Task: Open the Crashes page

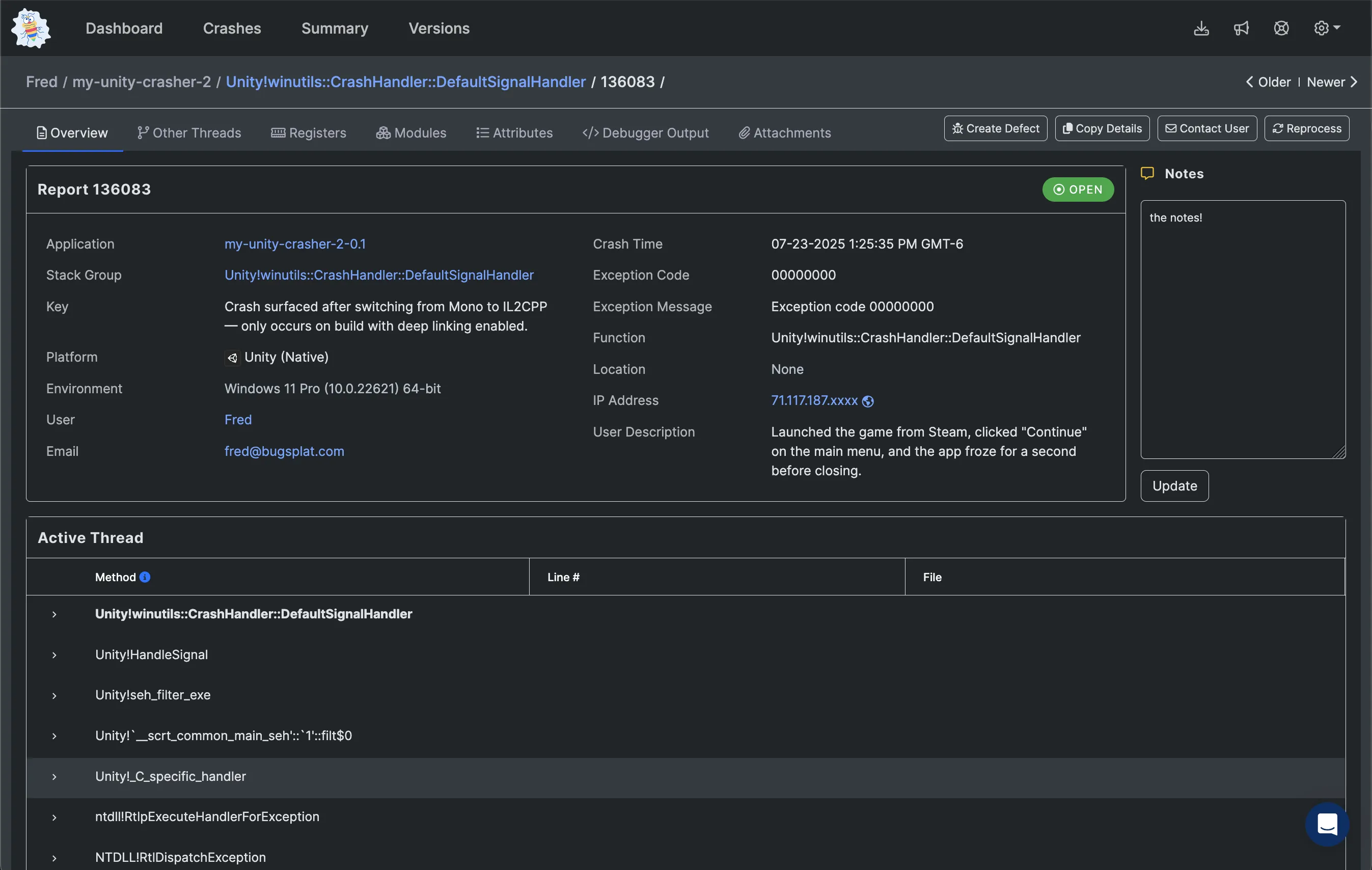Action: coord(232,28)
